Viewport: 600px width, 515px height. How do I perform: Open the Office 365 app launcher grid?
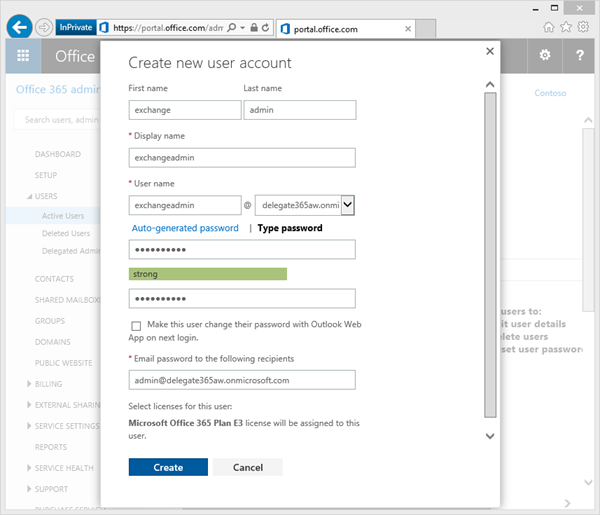[x=21, y=56]
